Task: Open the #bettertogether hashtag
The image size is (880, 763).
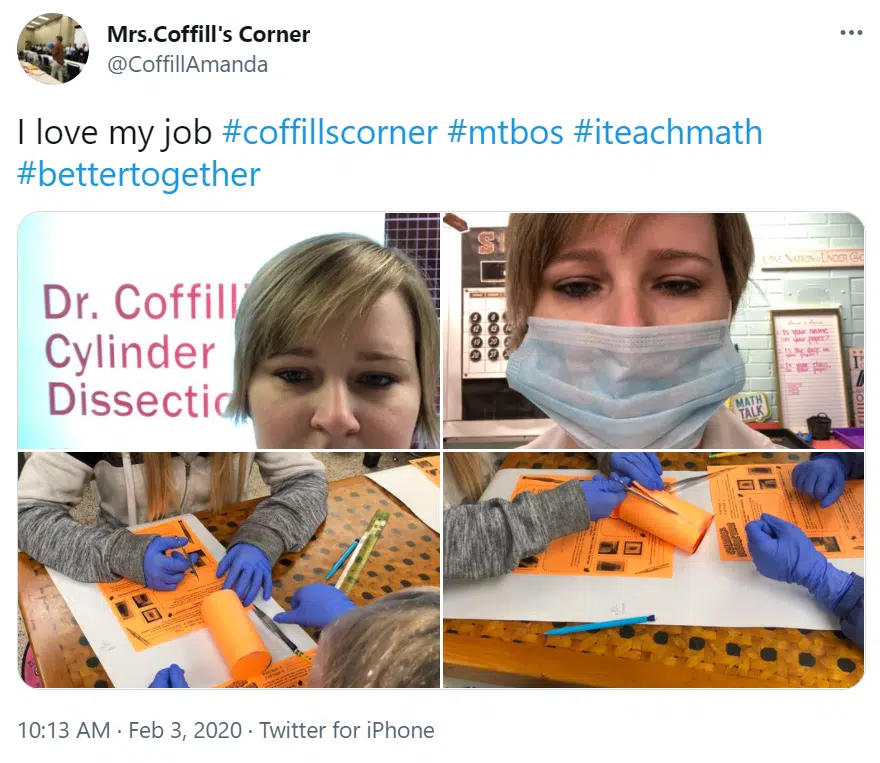Action: (139, 174)
